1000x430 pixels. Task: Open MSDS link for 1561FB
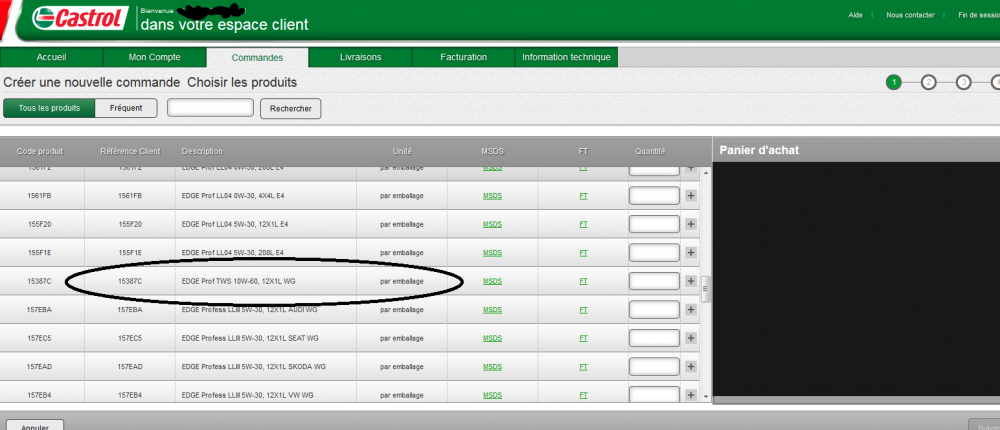pyautogui.click(x=492, y=196)
